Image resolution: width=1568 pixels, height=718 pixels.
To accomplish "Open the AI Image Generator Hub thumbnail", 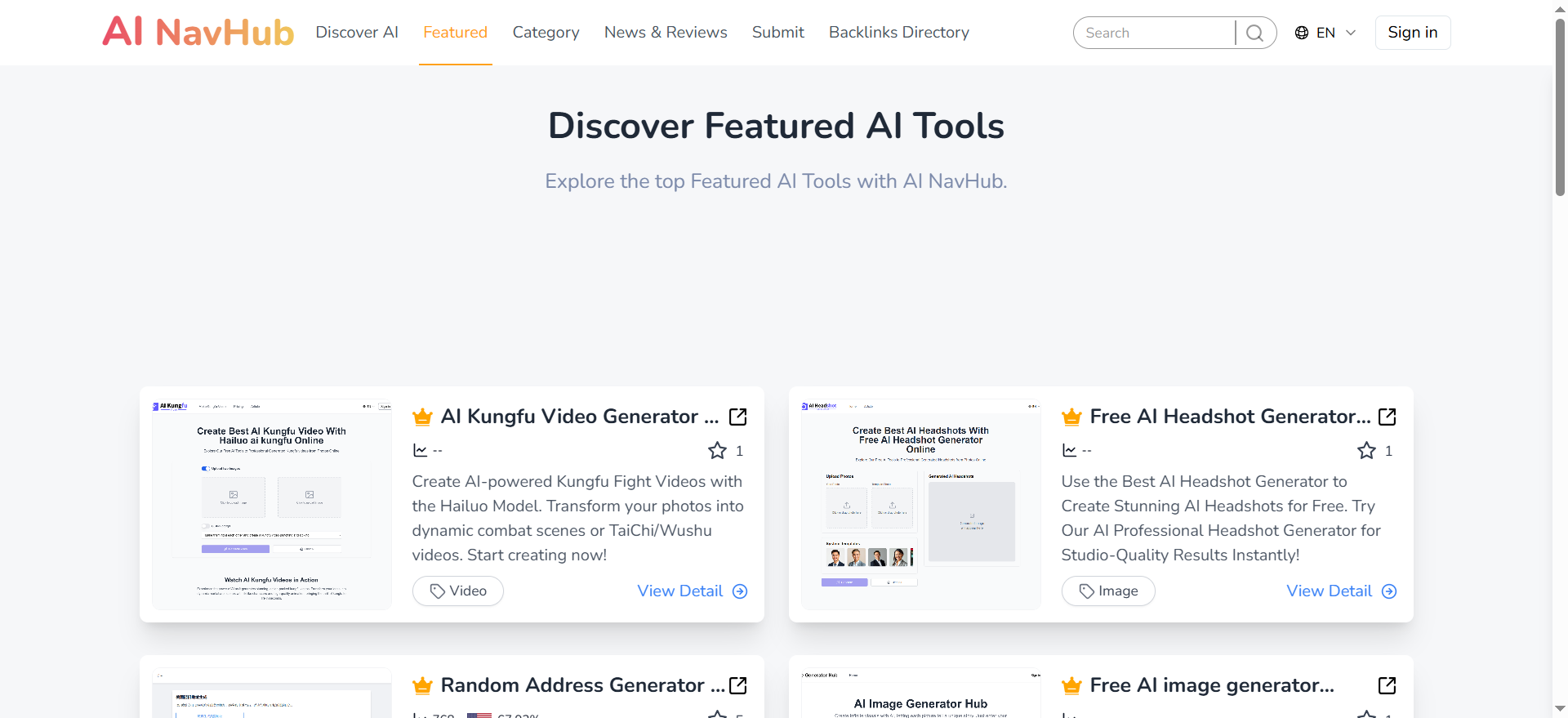I will [921, 693].
